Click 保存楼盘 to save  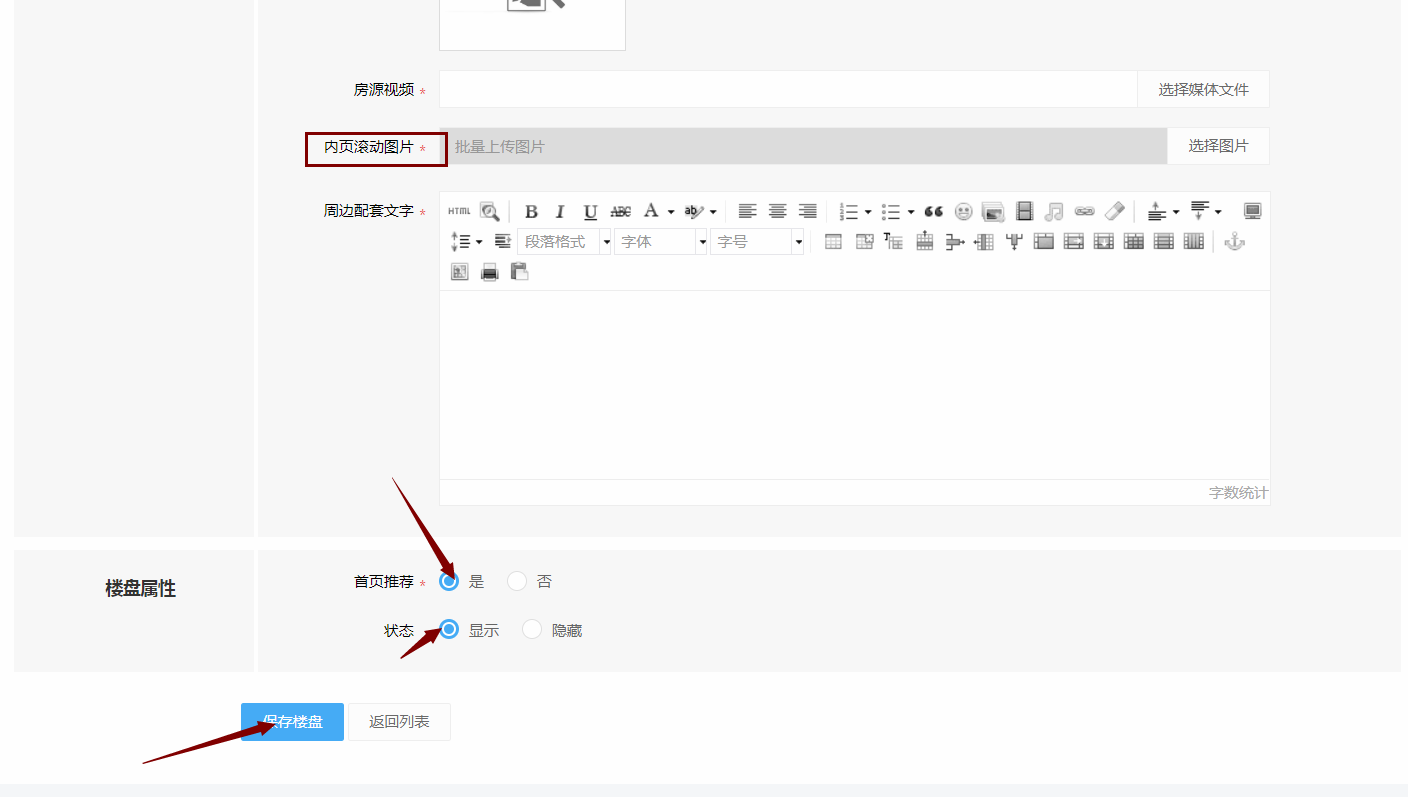pyautogui.click(x=292, y=722)
